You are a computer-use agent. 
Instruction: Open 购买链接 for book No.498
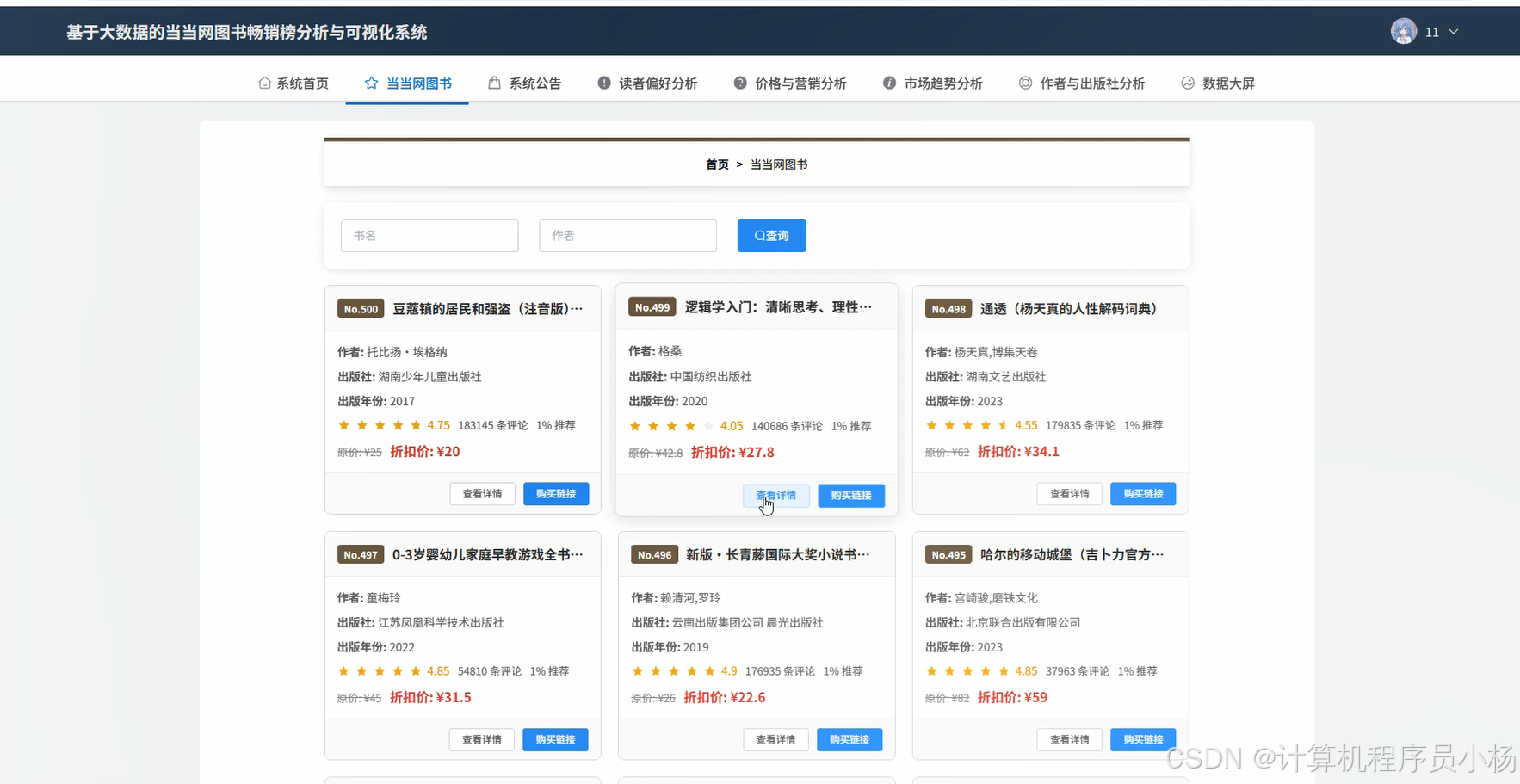coord(1143,494)
